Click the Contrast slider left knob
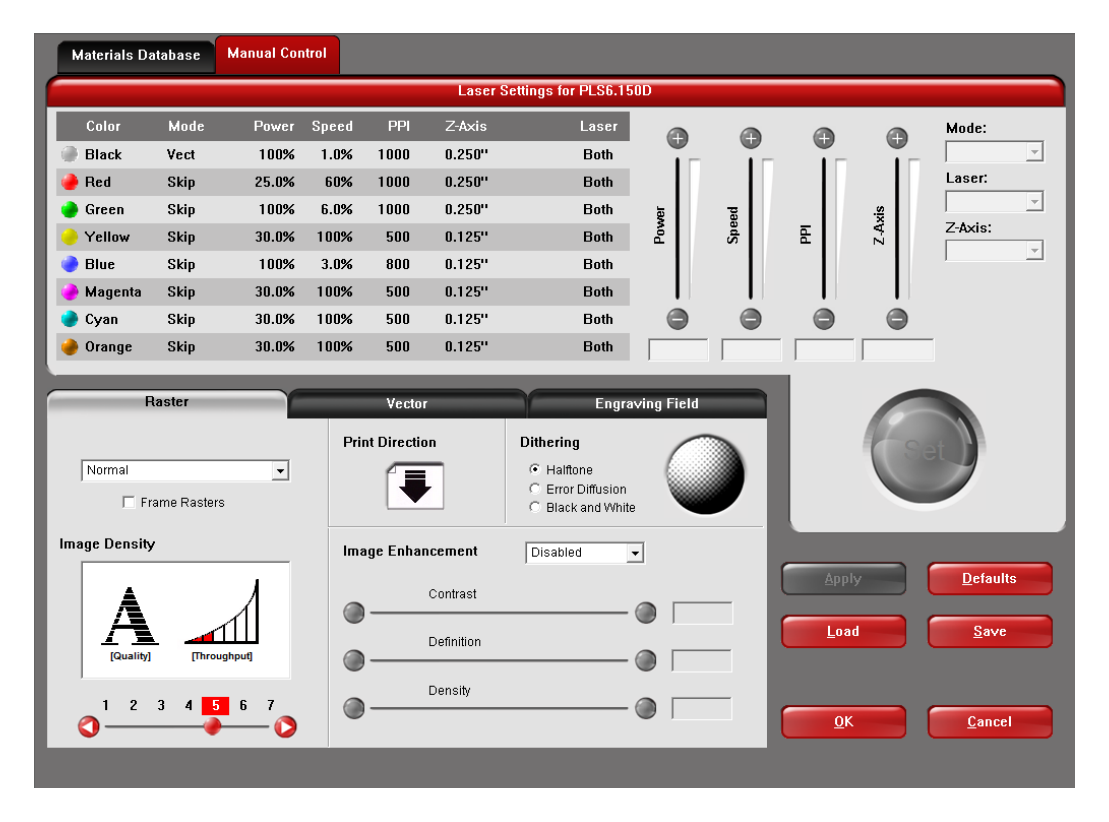Image resolution: width=1109 pixels, height=822 pixels. click(354, 613)
